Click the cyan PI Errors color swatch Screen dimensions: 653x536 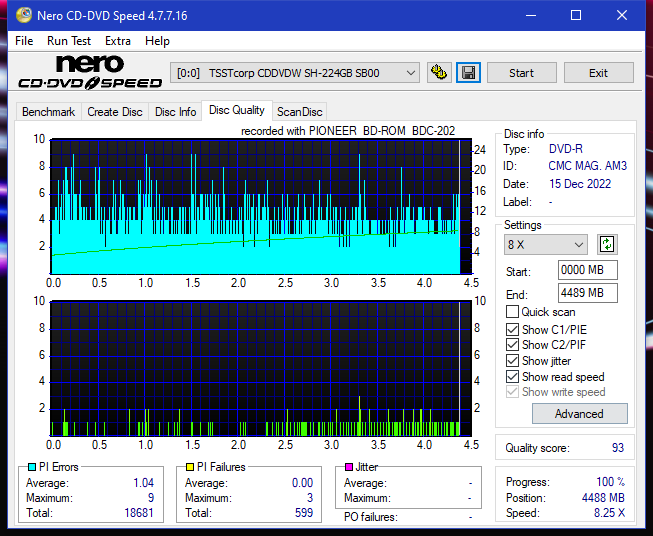pos(32,467)
